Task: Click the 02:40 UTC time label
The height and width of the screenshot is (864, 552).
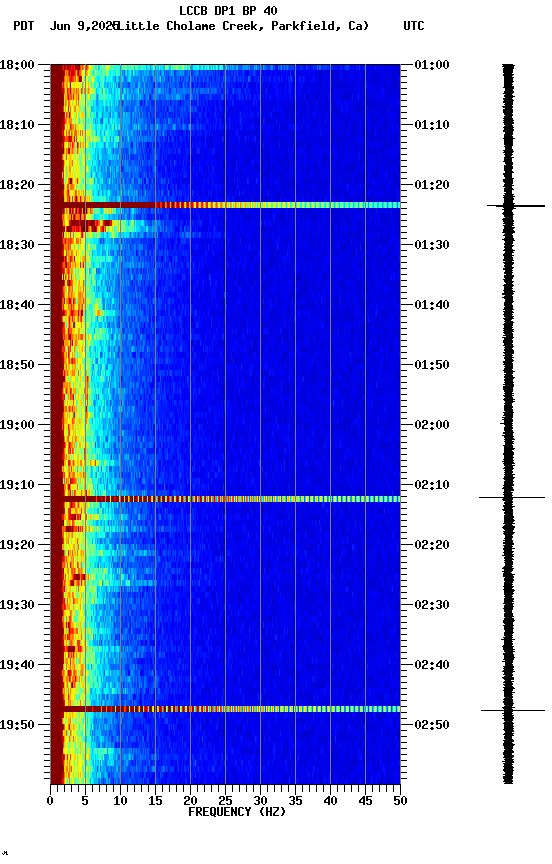Action: click(432, 665)
